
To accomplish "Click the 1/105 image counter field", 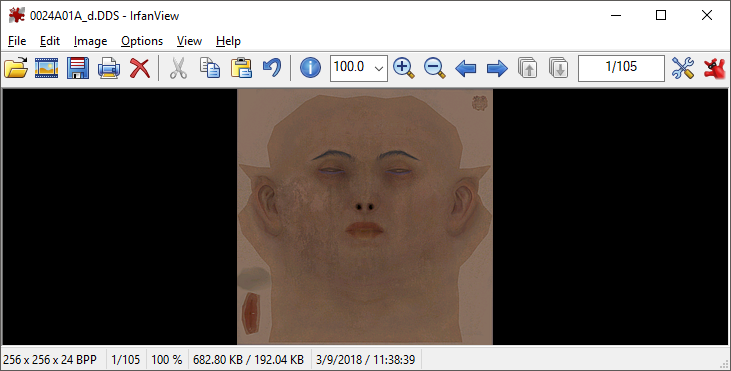I will 621,69.
